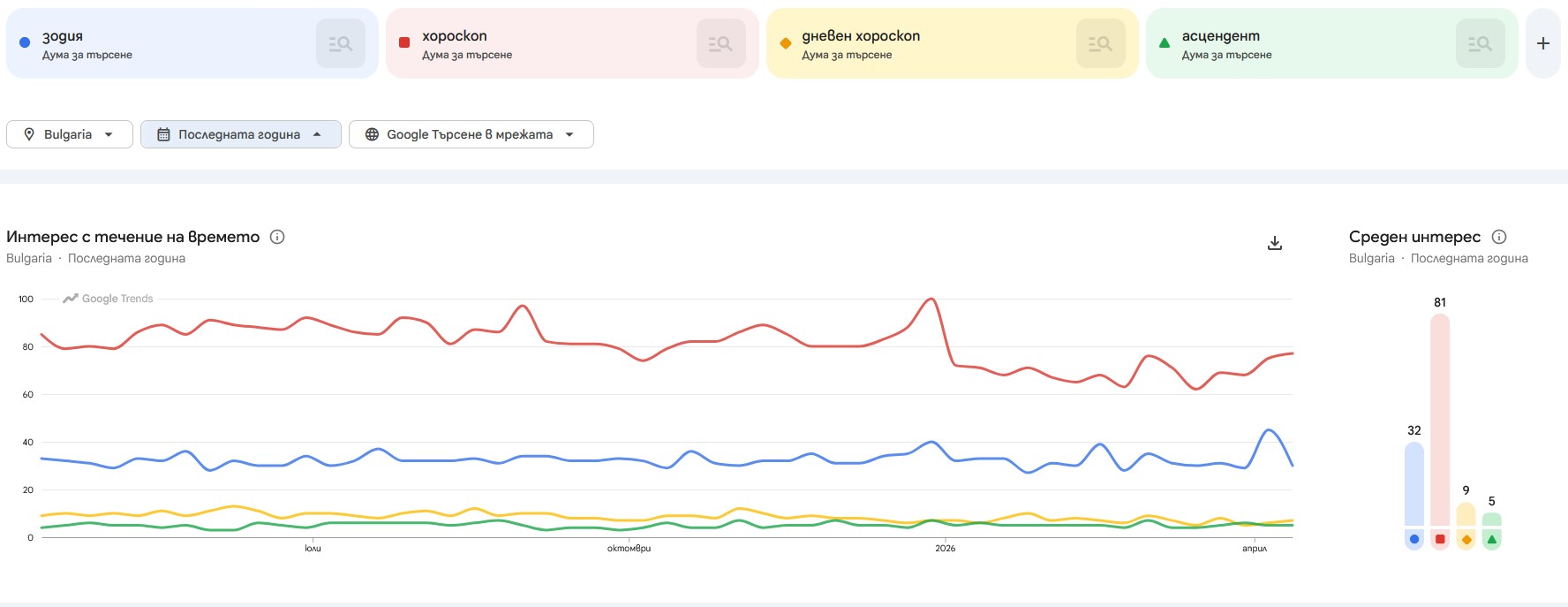Download the interest over time chart data

(1274, 241)
